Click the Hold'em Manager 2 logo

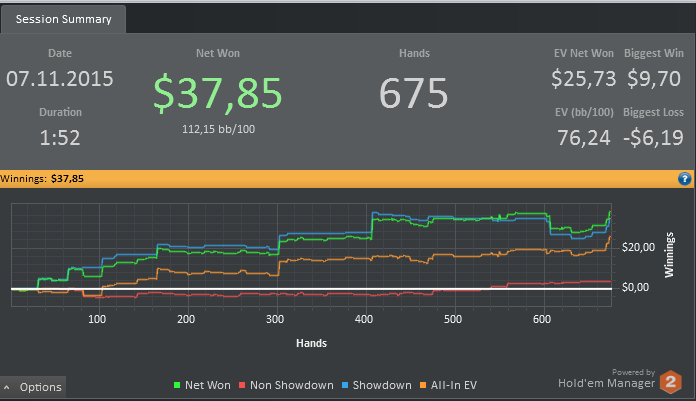[x=670, y=381]
